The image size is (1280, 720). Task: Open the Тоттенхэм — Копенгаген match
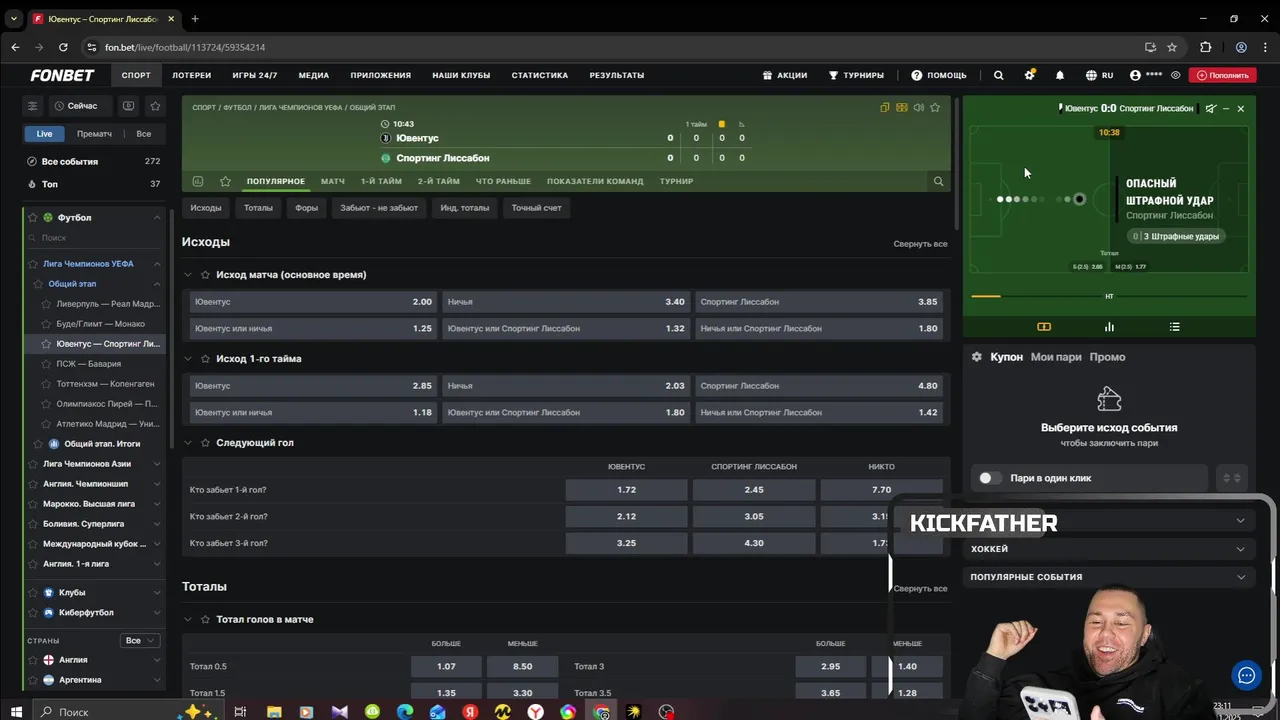pyautogui.click(x=107, y=384)
